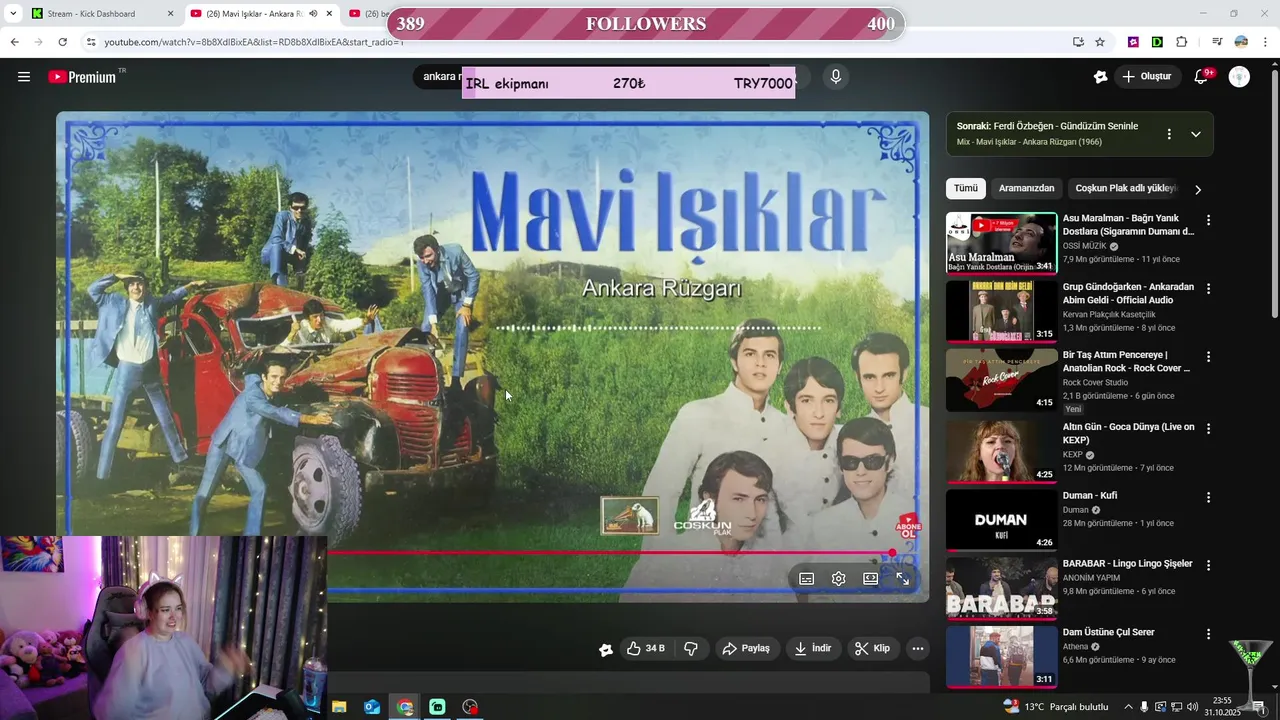Click the ABONE OL subscribe watermark
Screen dimensions: 1280x720
tap(908, 527)
